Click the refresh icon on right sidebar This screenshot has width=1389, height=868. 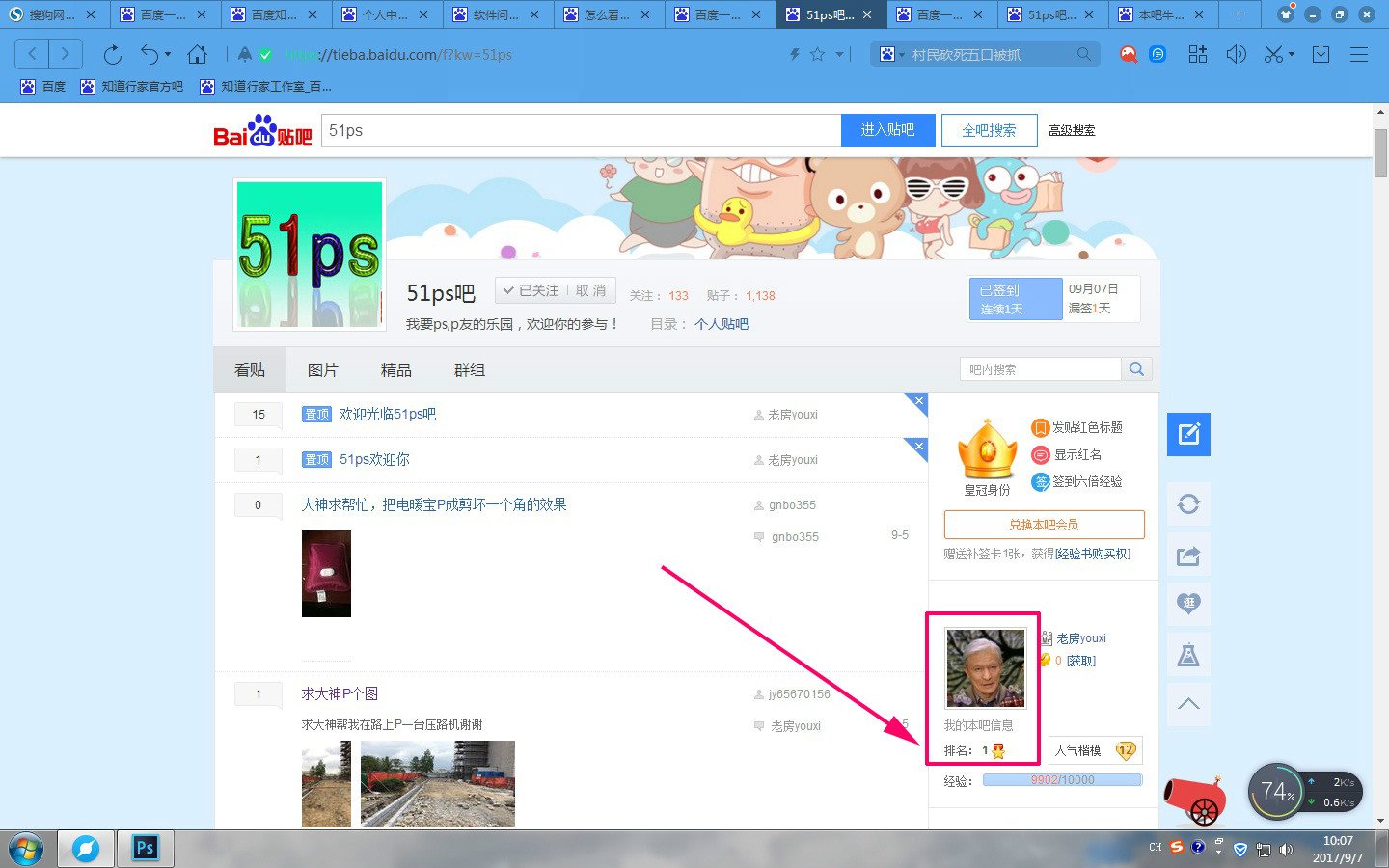(1188, 503)
